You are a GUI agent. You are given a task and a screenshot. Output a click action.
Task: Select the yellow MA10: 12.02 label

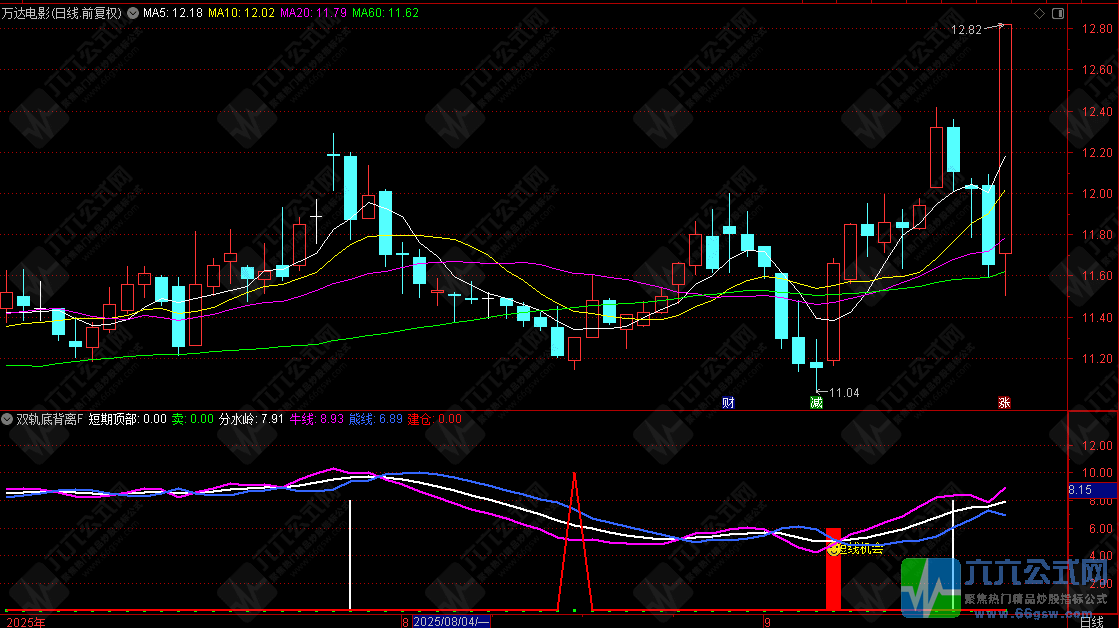tap(241, 13)
